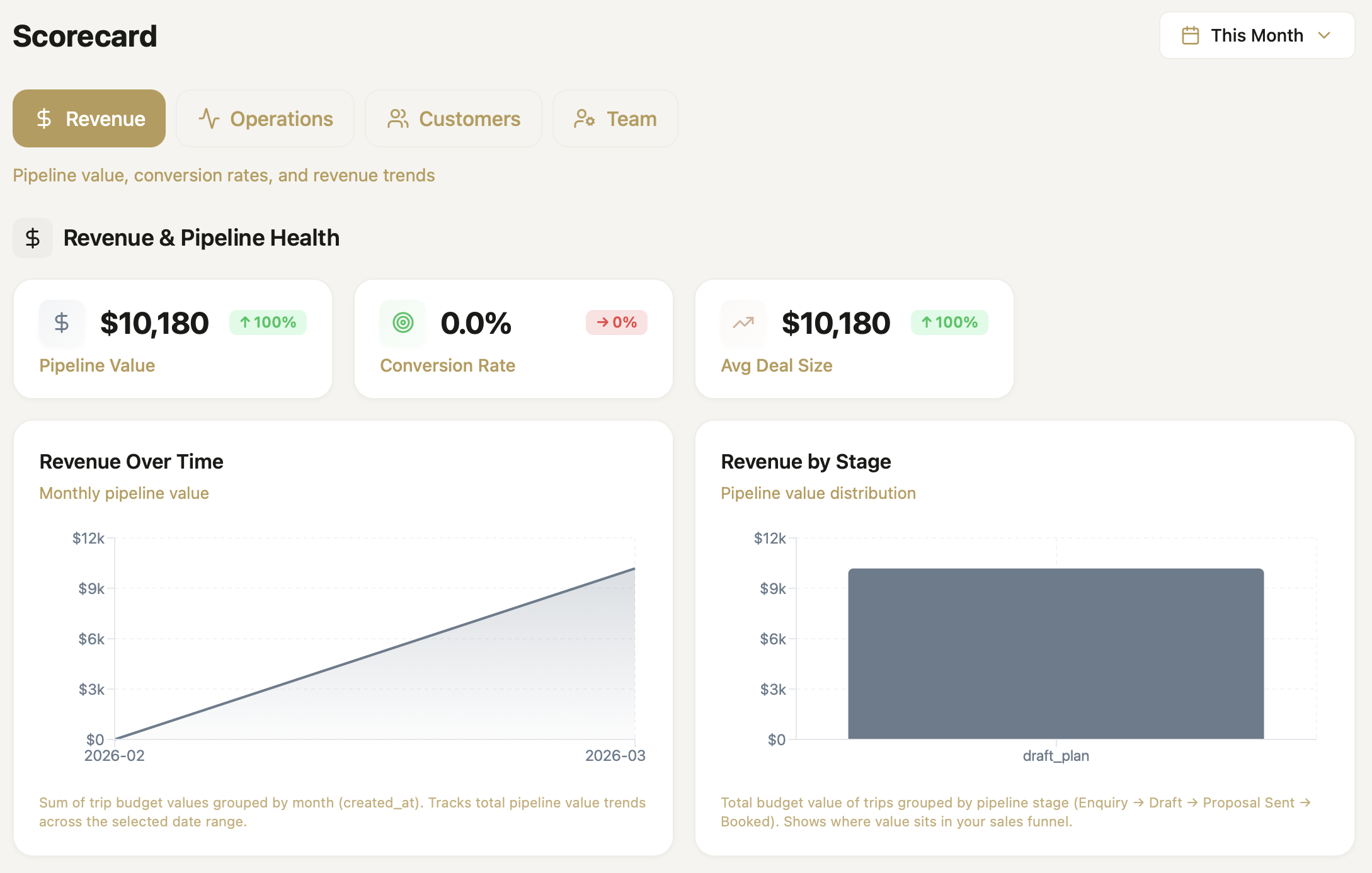The width and height of the screenshot is (1372, 873).
Task: Click the team member gear icon beside Team
Action: click(584, 118)
